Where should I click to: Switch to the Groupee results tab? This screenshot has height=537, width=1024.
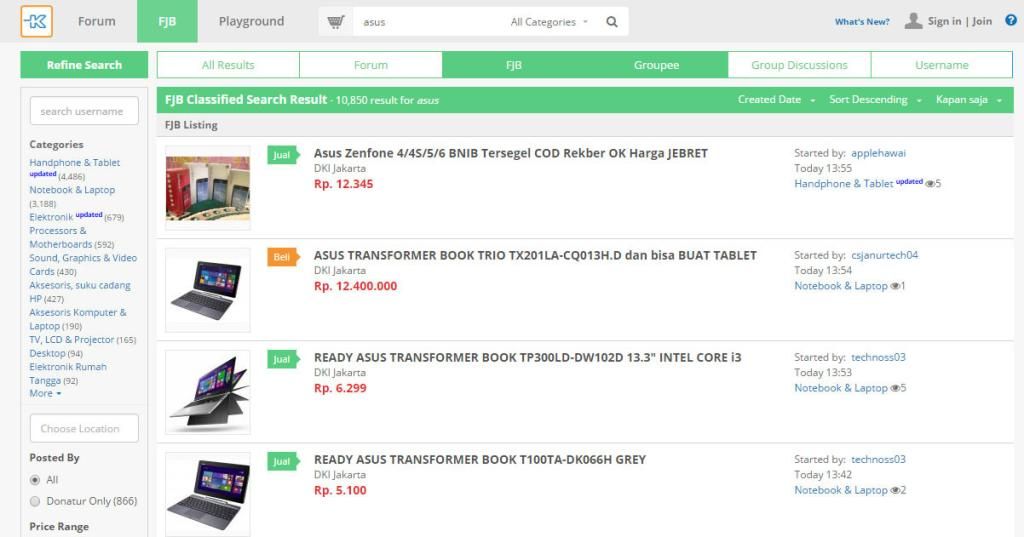(656, 65)
